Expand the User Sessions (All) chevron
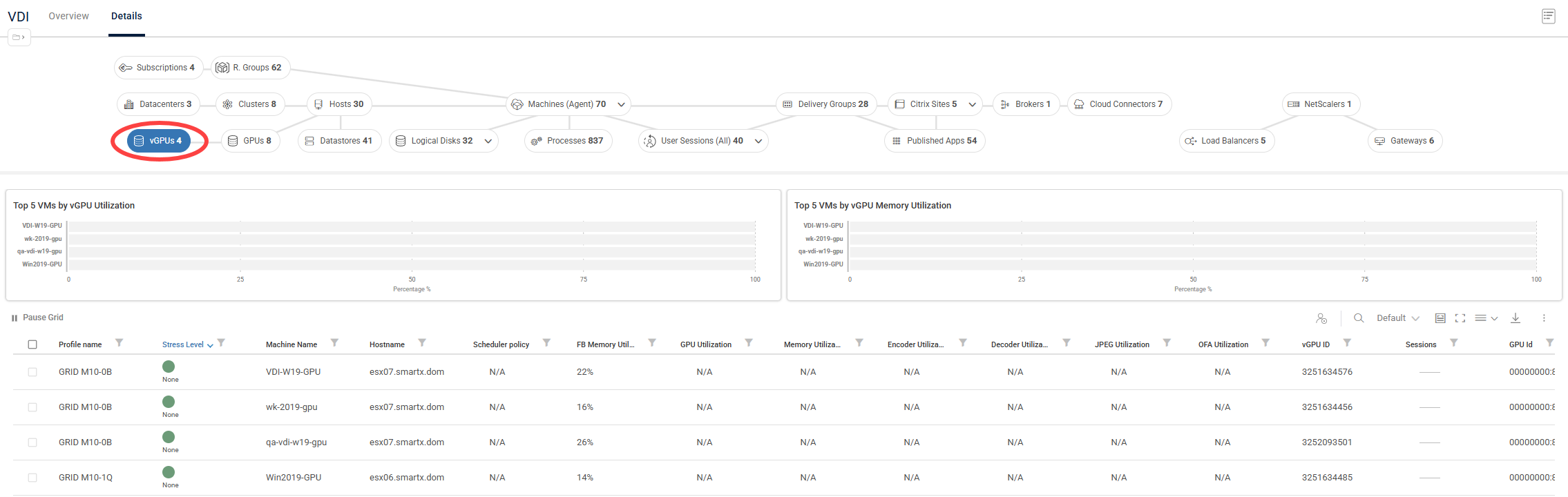Screen dimensions: 1568x497 point(758,142)
